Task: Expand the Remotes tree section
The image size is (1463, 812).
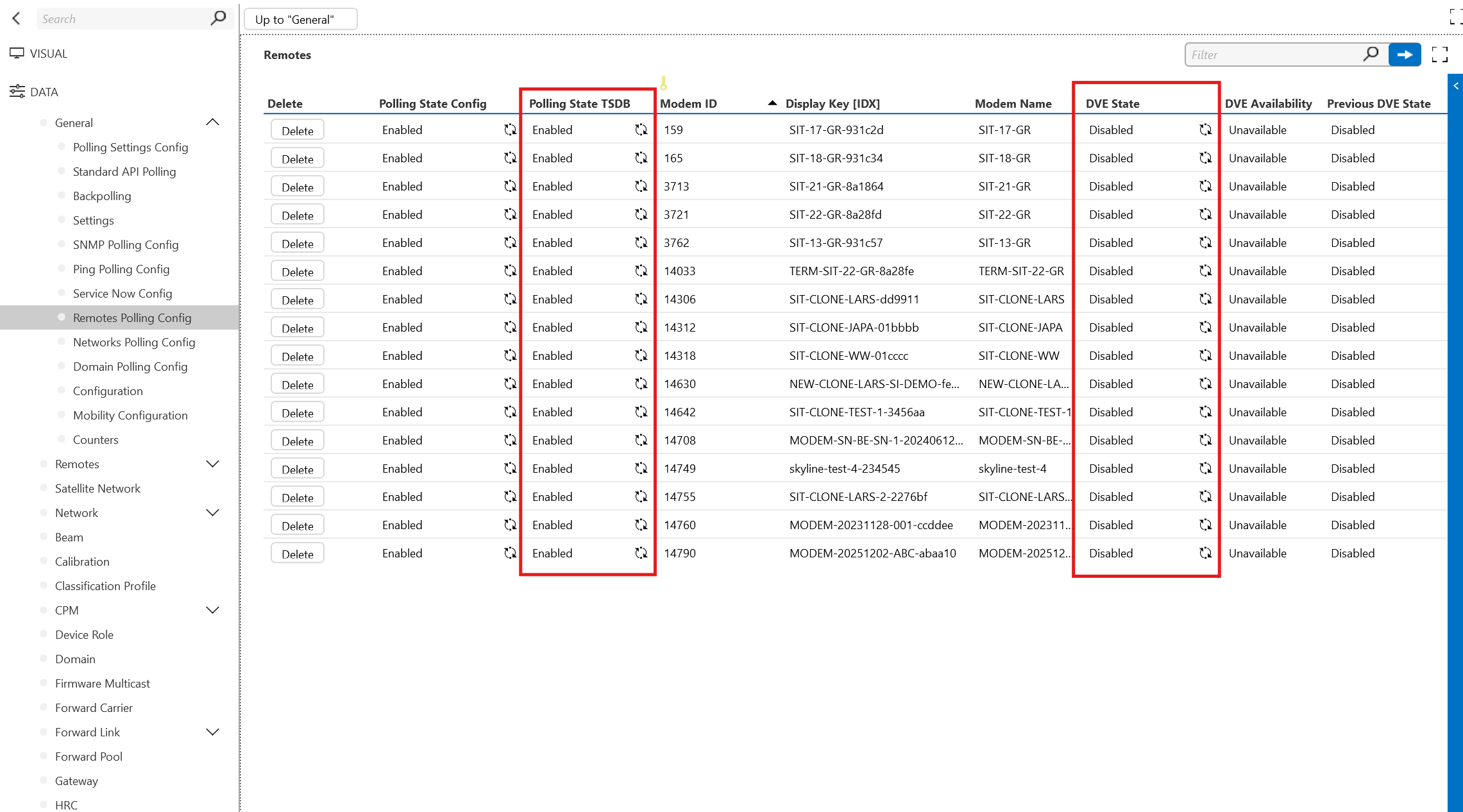Action: tap(212, 464)
